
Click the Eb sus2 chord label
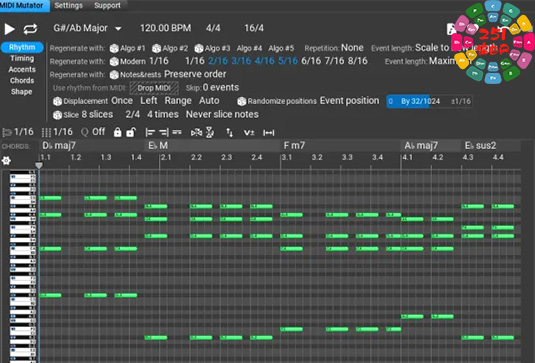click(x=480, y=146)
